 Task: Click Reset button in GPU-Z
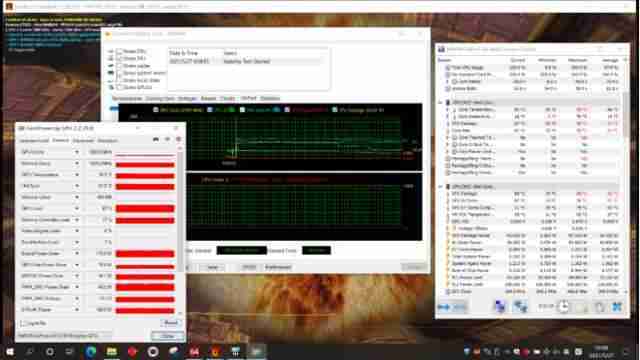point(171,323)
